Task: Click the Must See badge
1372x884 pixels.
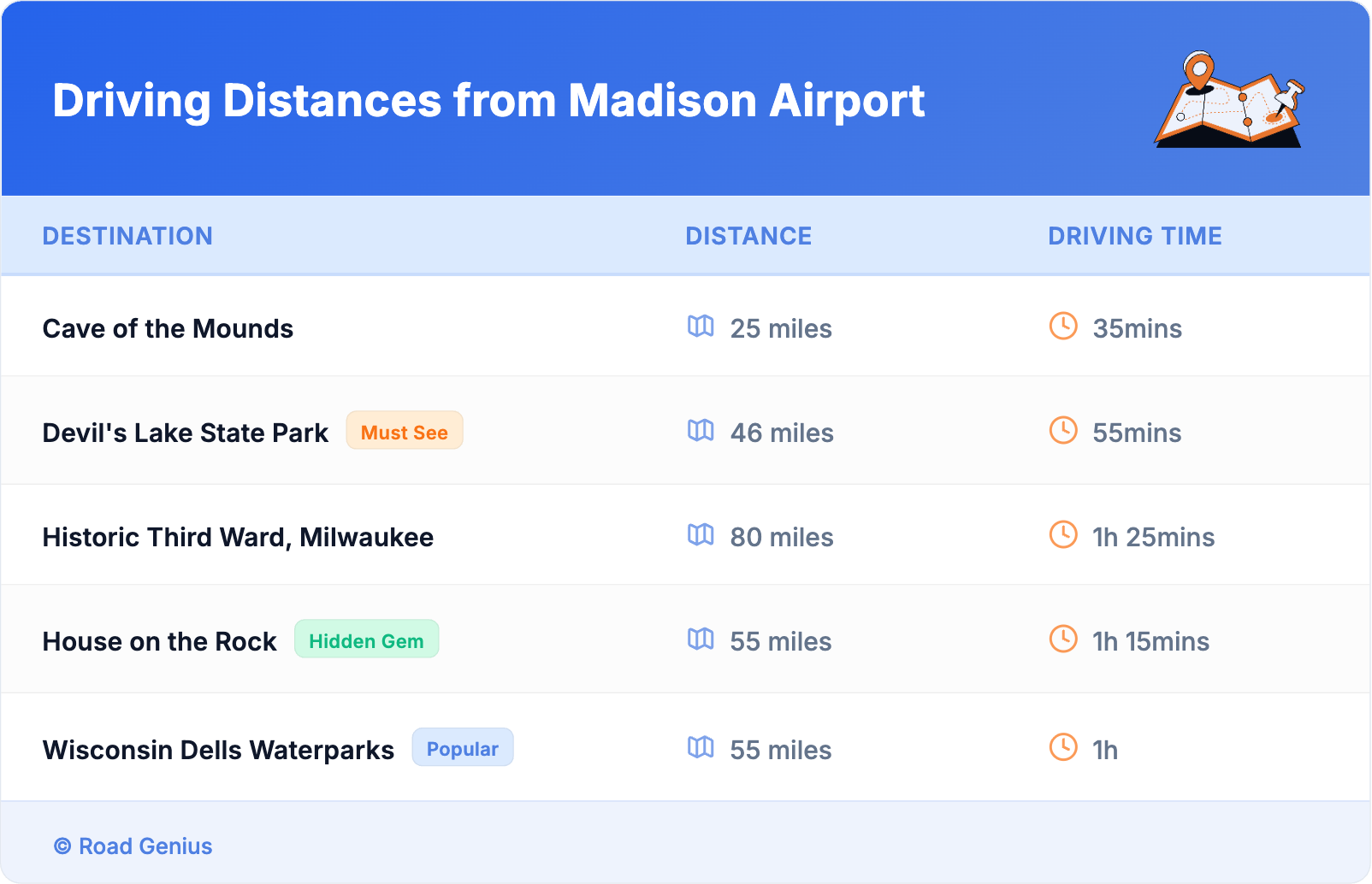Action: pos(405,432)
